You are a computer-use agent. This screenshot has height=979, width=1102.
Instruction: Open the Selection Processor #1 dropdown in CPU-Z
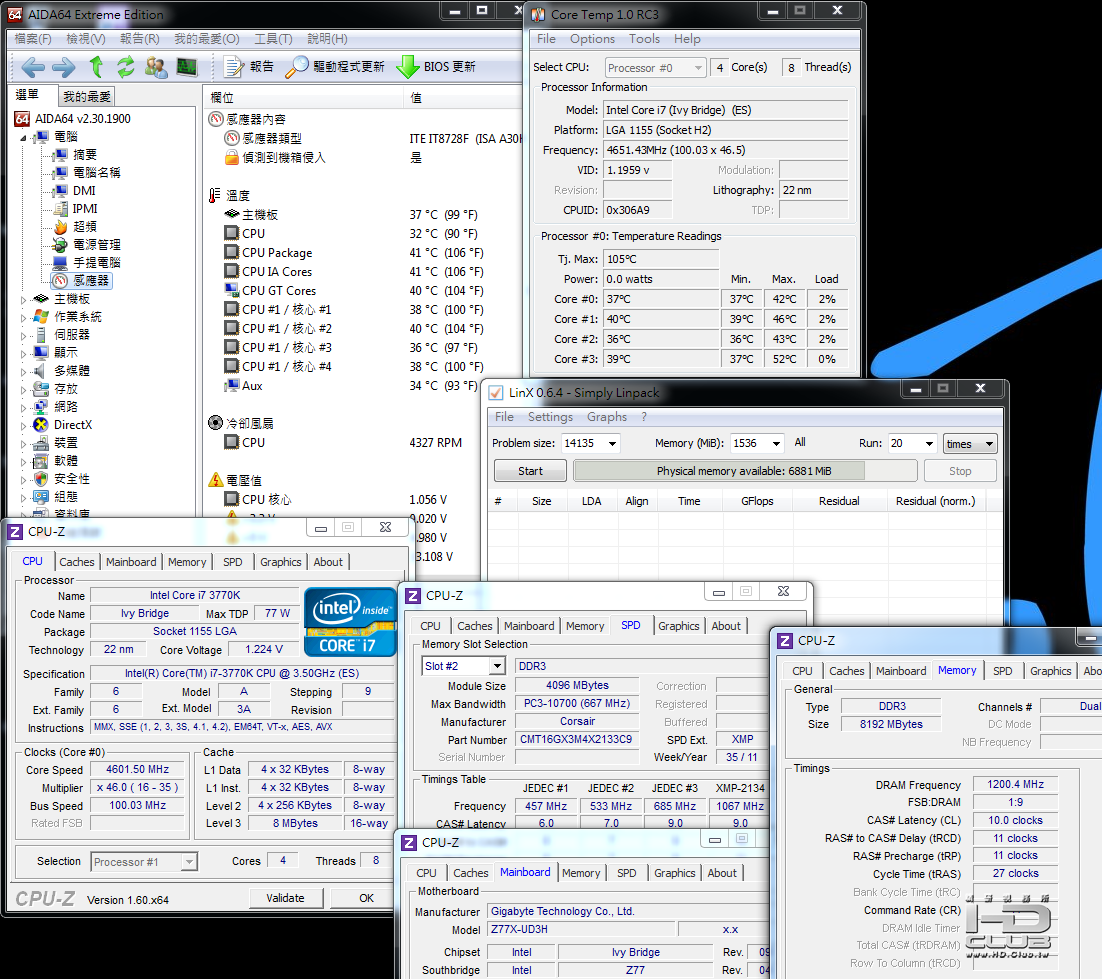point(144,862)
